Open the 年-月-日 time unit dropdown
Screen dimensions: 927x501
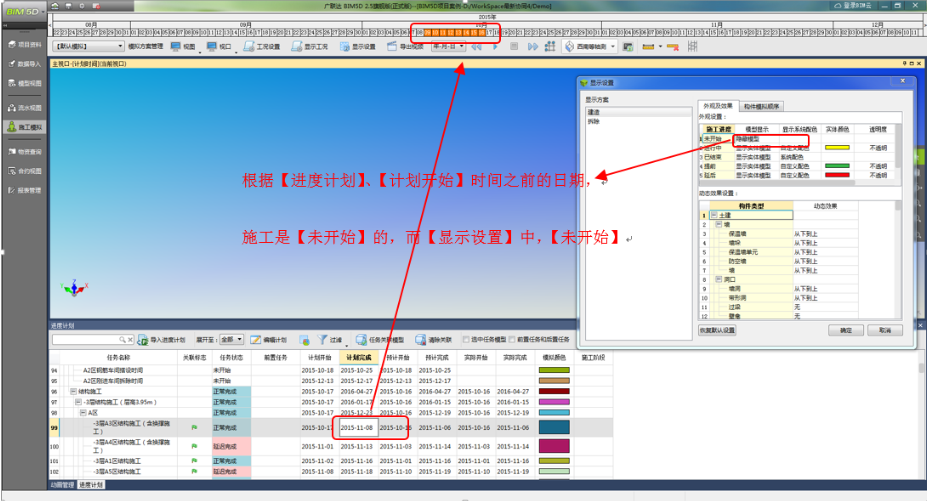pyautogui.click(x=448, y=46)
